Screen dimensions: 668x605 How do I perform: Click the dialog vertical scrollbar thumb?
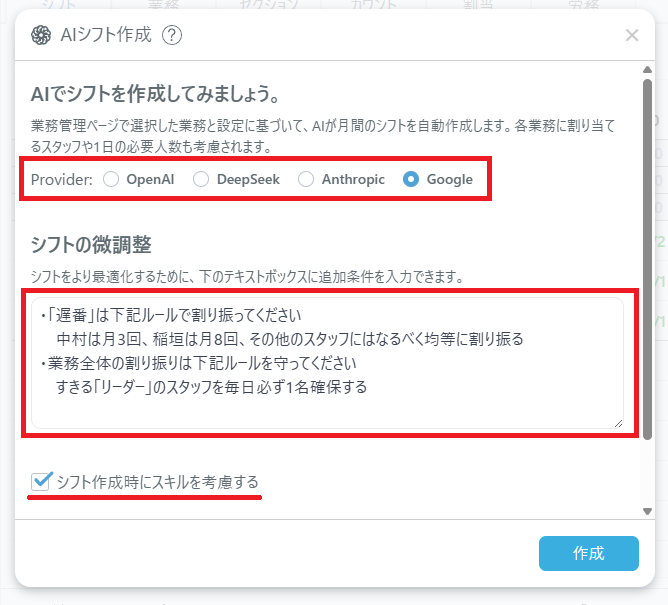(648, 259)
